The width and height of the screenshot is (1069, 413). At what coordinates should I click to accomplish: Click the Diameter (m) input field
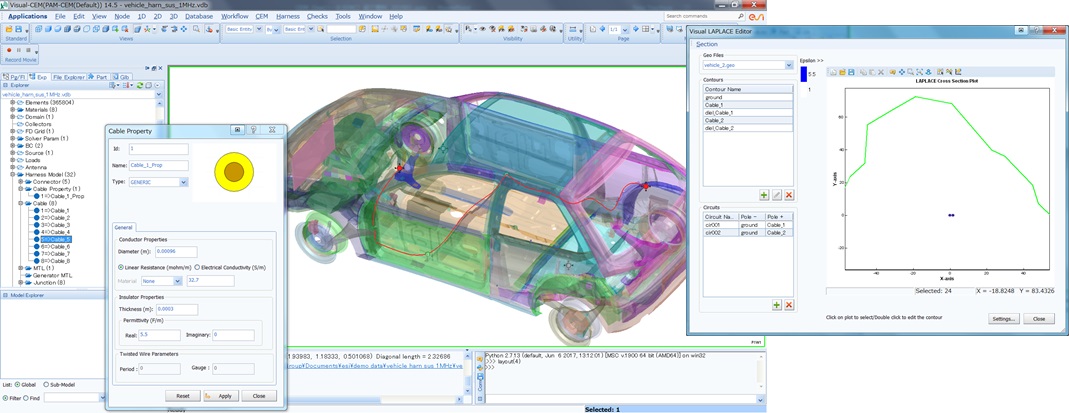point(176,252)
